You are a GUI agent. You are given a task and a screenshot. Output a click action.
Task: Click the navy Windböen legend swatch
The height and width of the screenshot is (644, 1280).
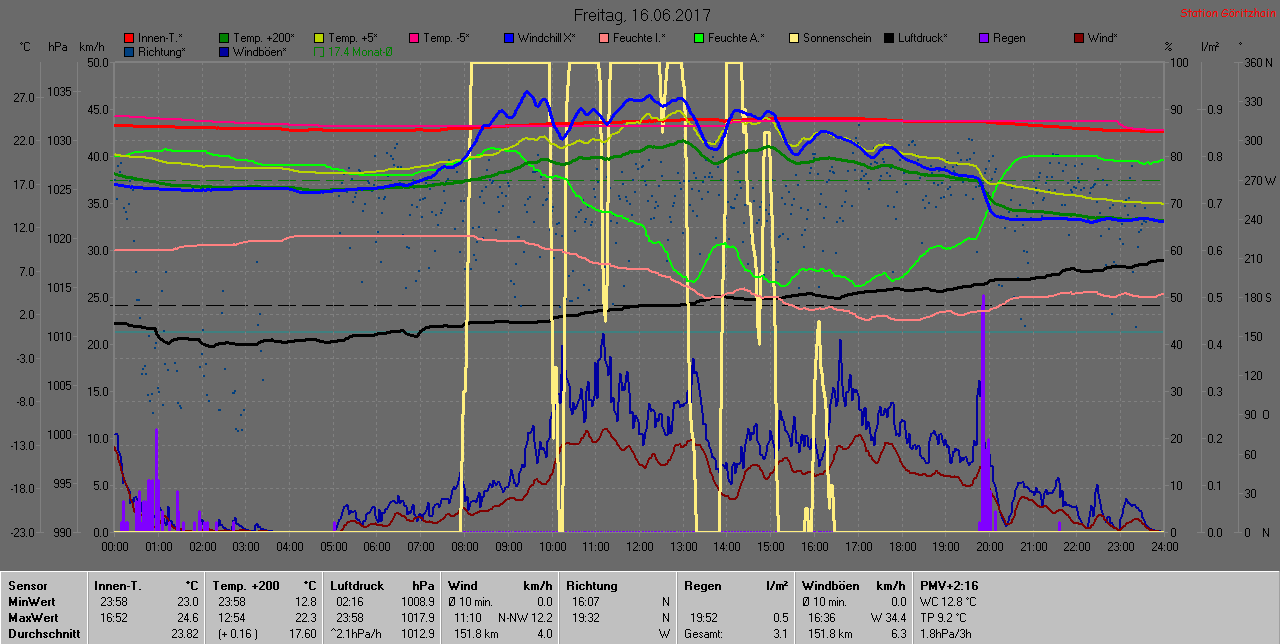(x=224, y=51)
